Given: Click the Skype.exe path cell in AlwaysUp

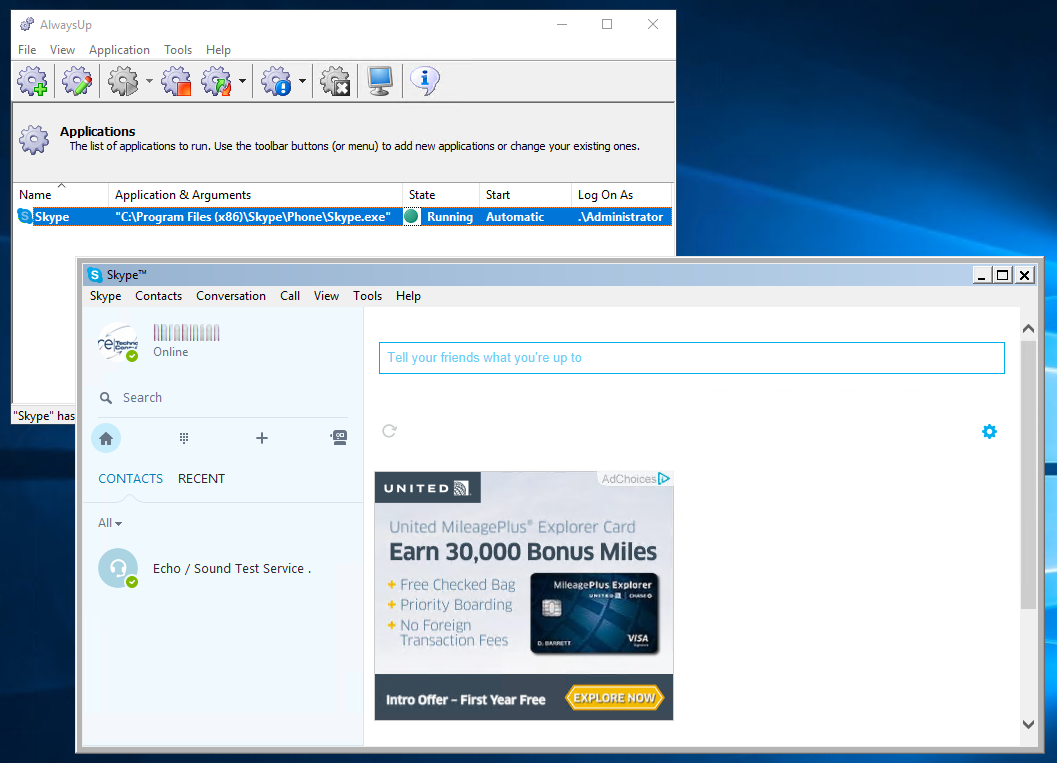Looking at the screenshot, I should (x=253, y=216).
